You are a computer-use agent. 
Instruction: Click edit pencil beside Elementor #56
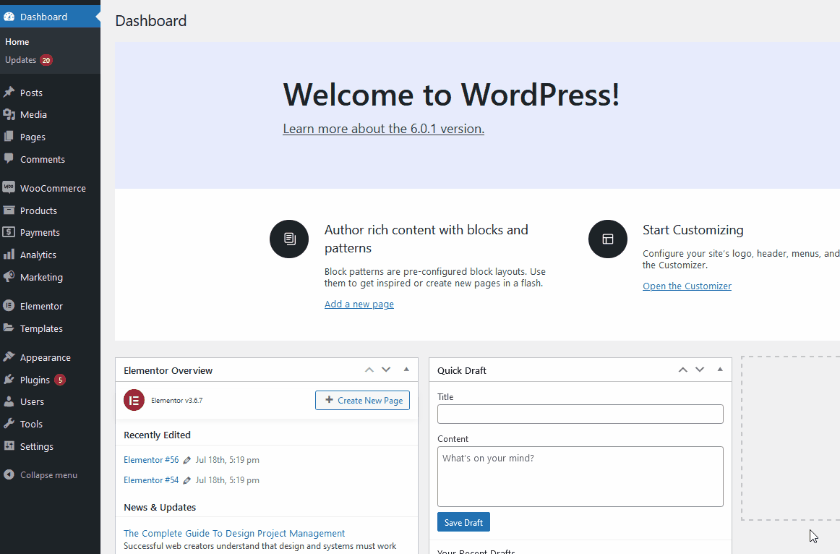[187, 460]
